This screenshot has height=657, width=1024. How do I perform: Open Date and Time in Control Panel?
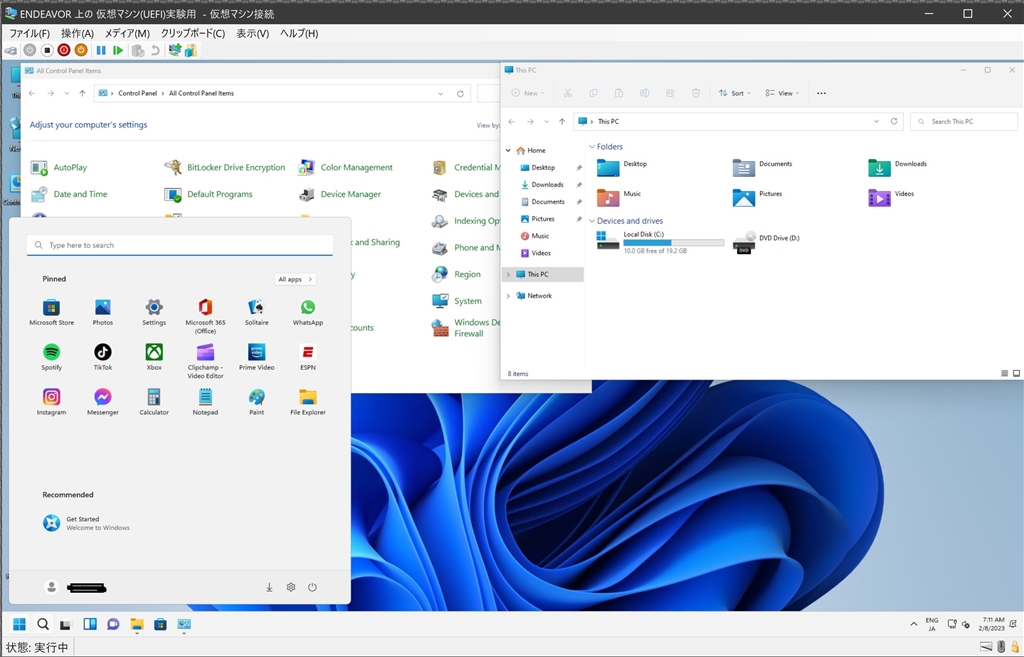tap(69, 195)
